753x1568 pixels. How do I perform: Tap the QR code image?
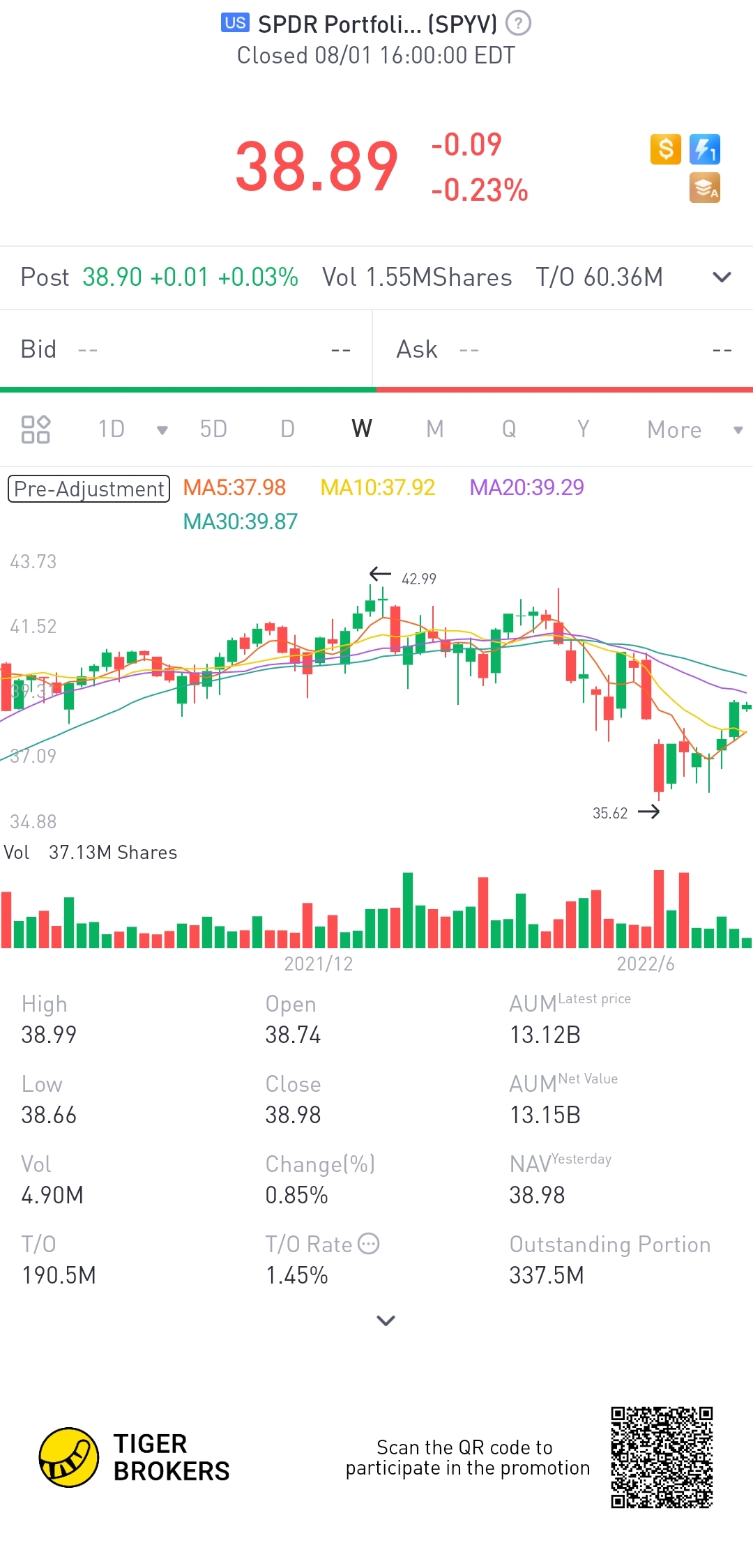point(662,1458)
